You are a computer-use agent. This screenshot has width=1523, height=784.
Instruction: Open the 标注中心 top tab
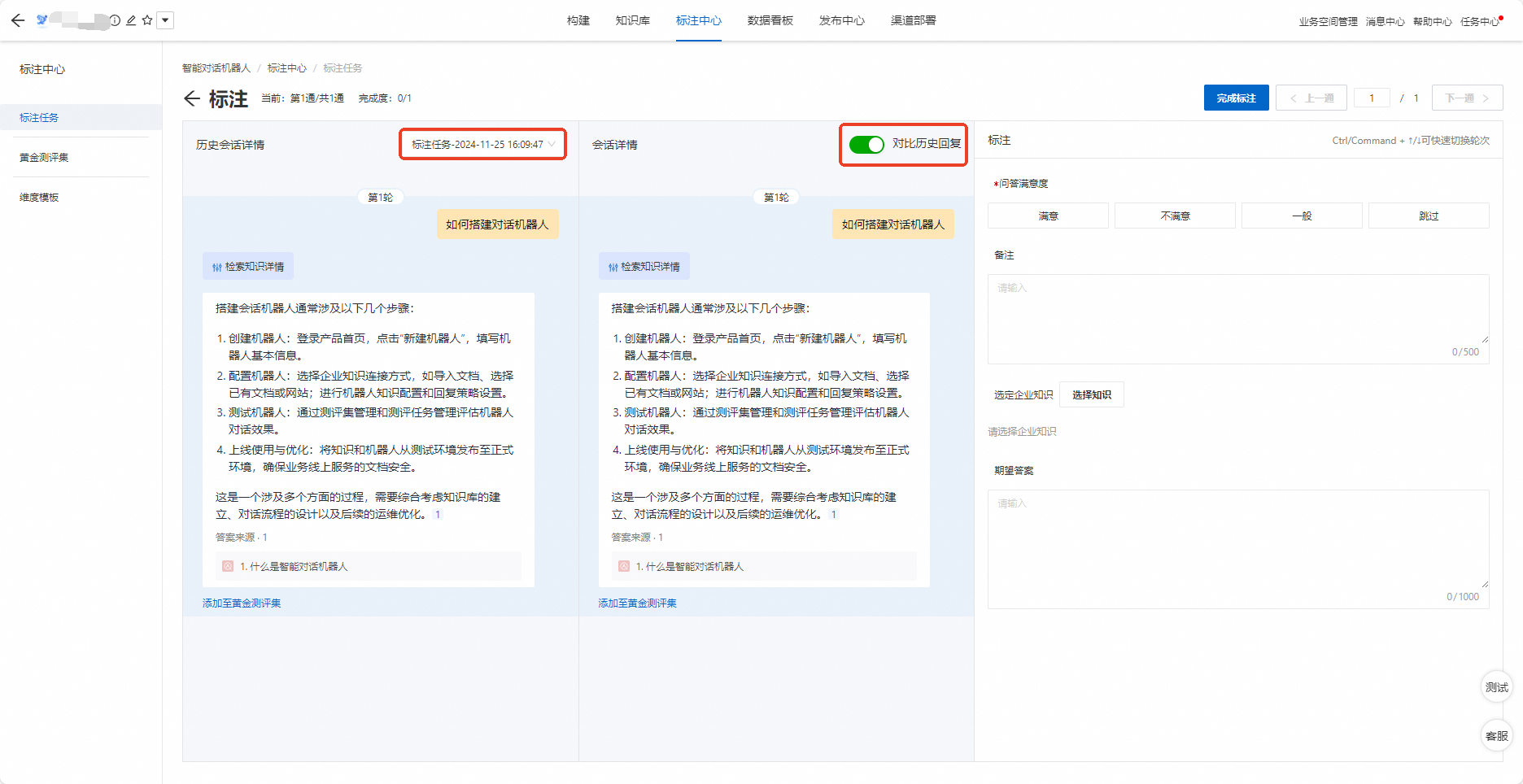tap(698, 20)
